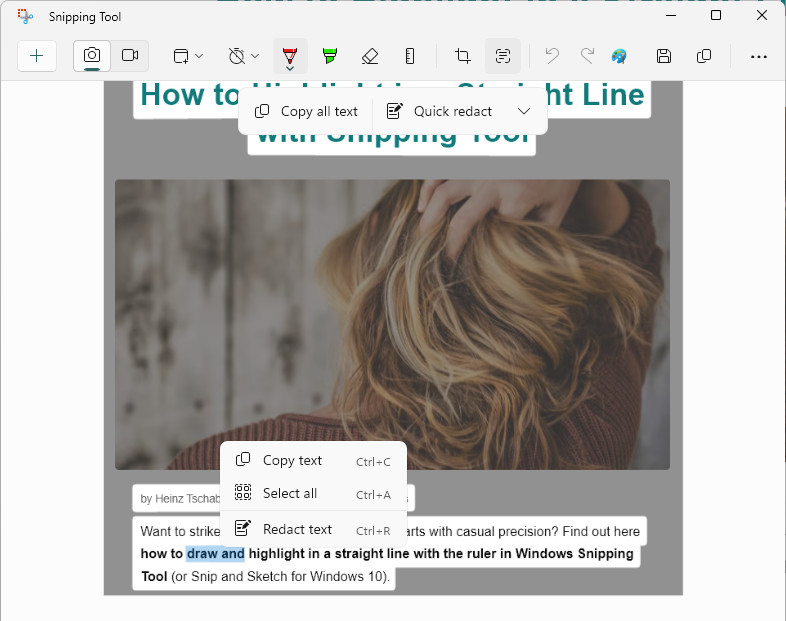This screenshot has height=621, width=786.
Task: Start a new snip with the plus button
Action: (x=37, y=56)
